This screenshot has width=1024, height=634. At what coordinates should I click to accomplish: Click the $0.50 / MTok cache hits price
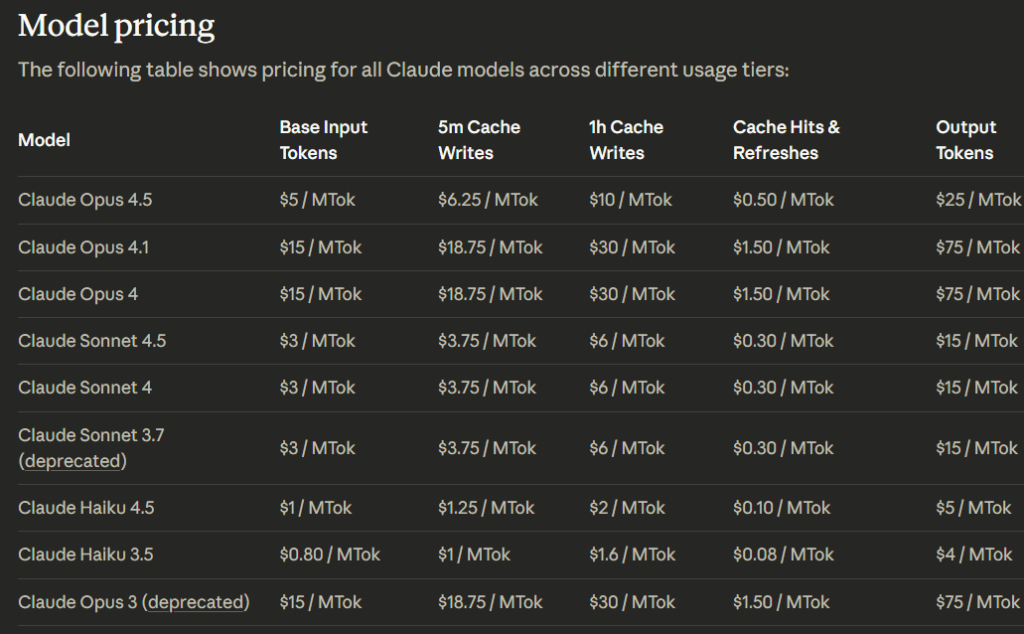click(x=783, y=200)
